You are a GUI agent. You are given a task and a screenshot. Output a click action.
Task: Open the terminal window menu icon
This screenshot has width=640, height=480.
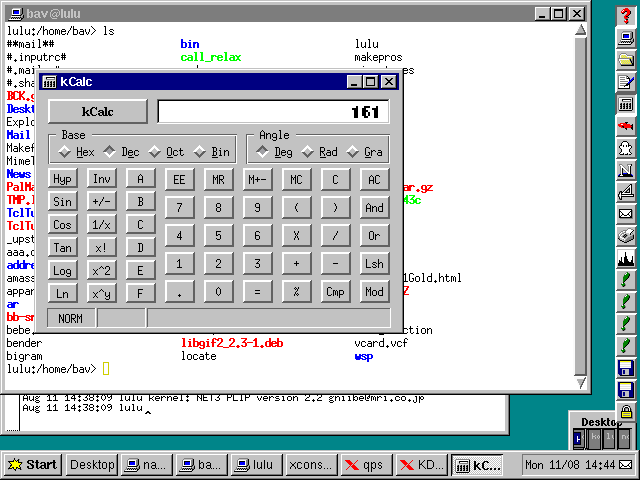click(x=15, y=13)
